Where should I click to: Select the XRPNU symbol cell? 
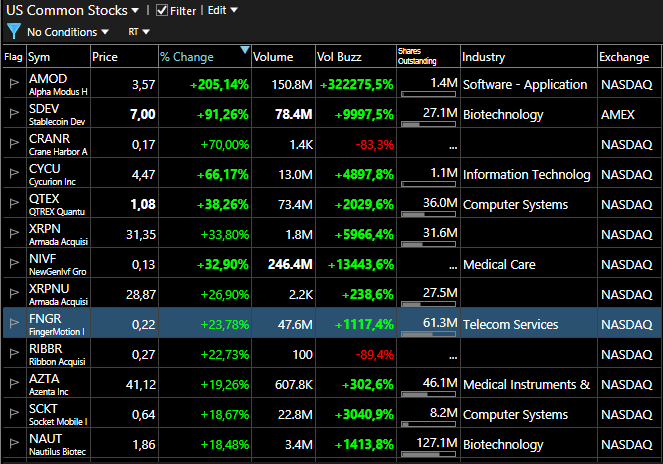coord(58,294)
